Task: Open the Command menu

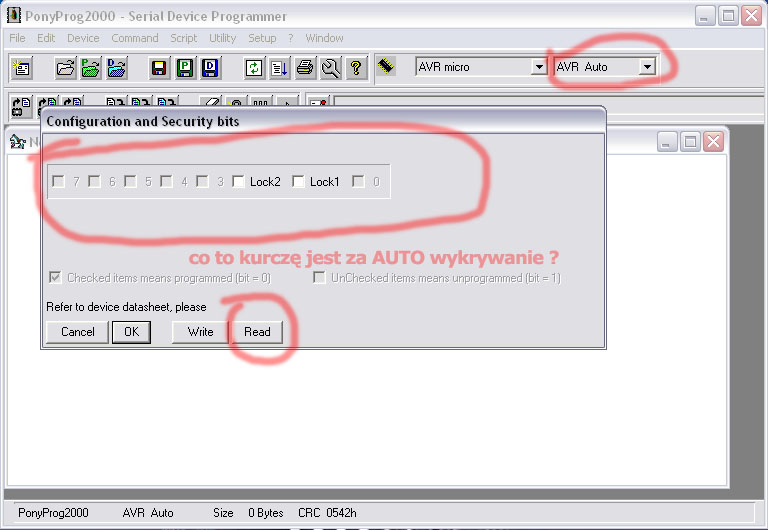Action: (x=135, y=38)
